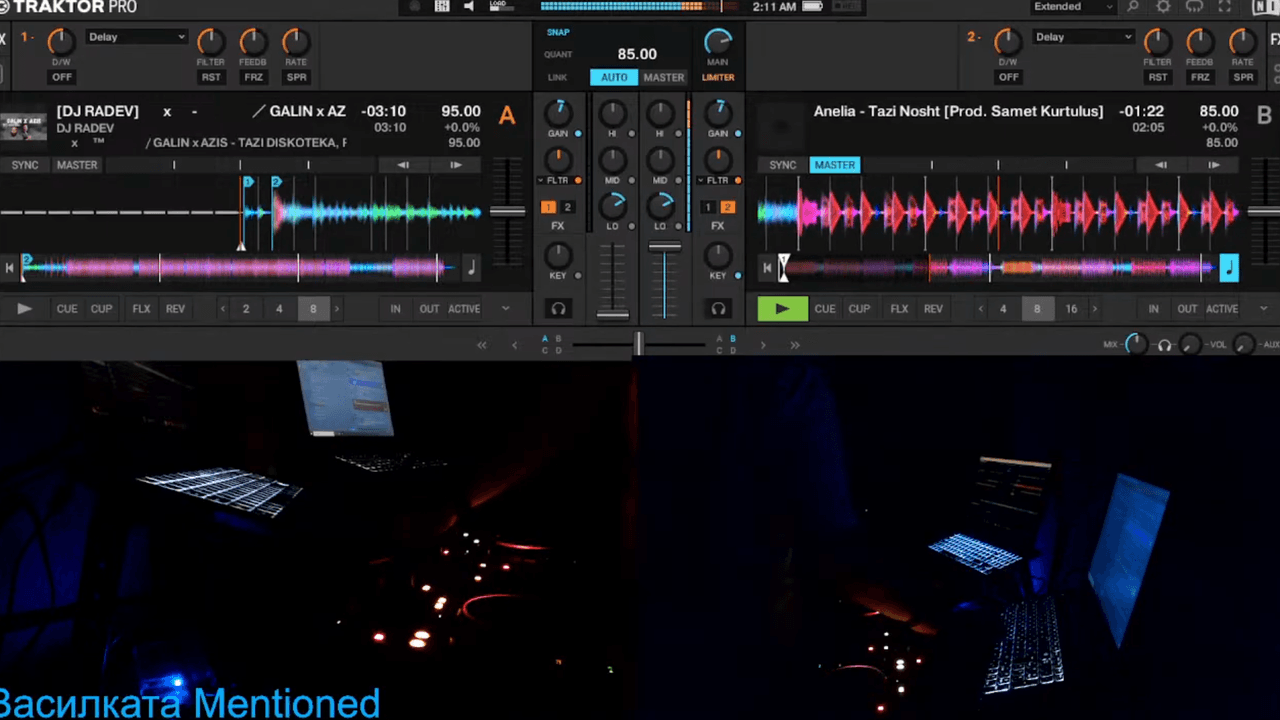Toggle LIMITER under MAIN knob

point(718,77)
